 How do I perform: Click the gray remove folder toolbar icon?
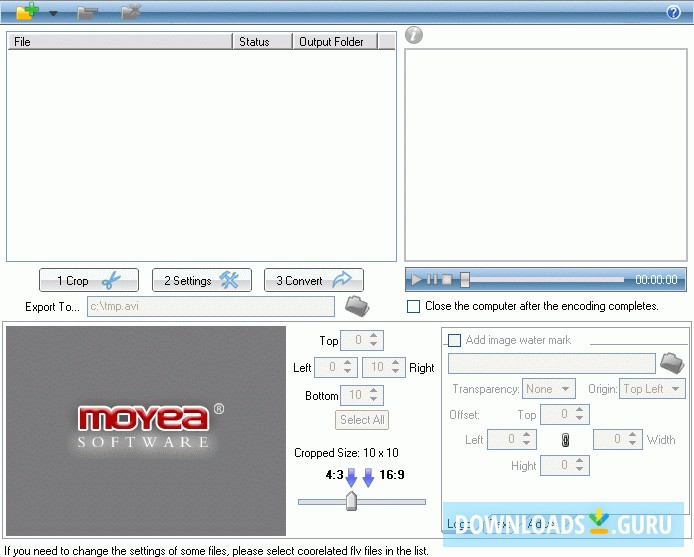click(x=86, y=12)
